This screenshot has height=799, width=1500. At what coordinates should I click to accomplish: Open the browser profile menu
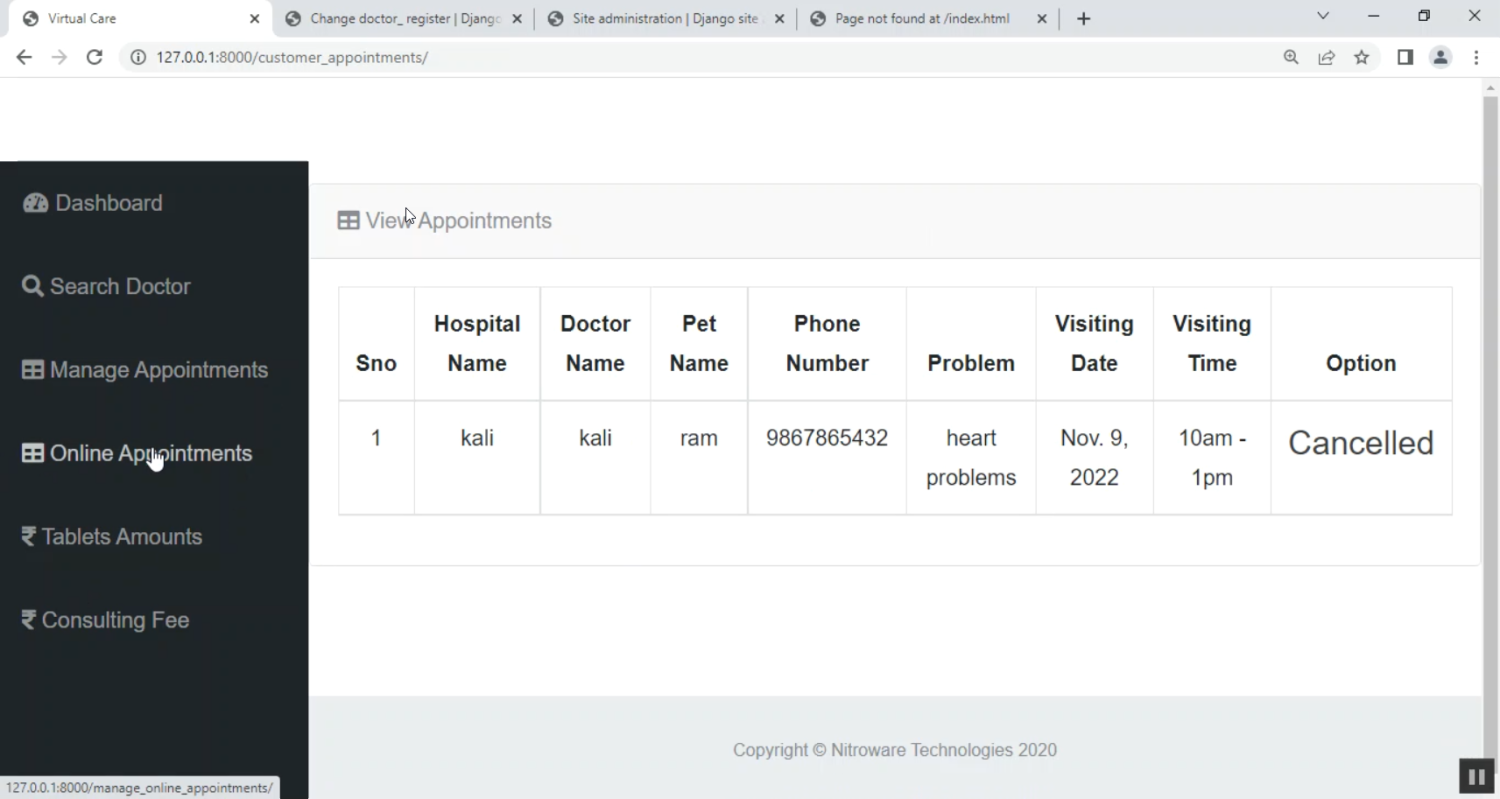coord(1440,57)
